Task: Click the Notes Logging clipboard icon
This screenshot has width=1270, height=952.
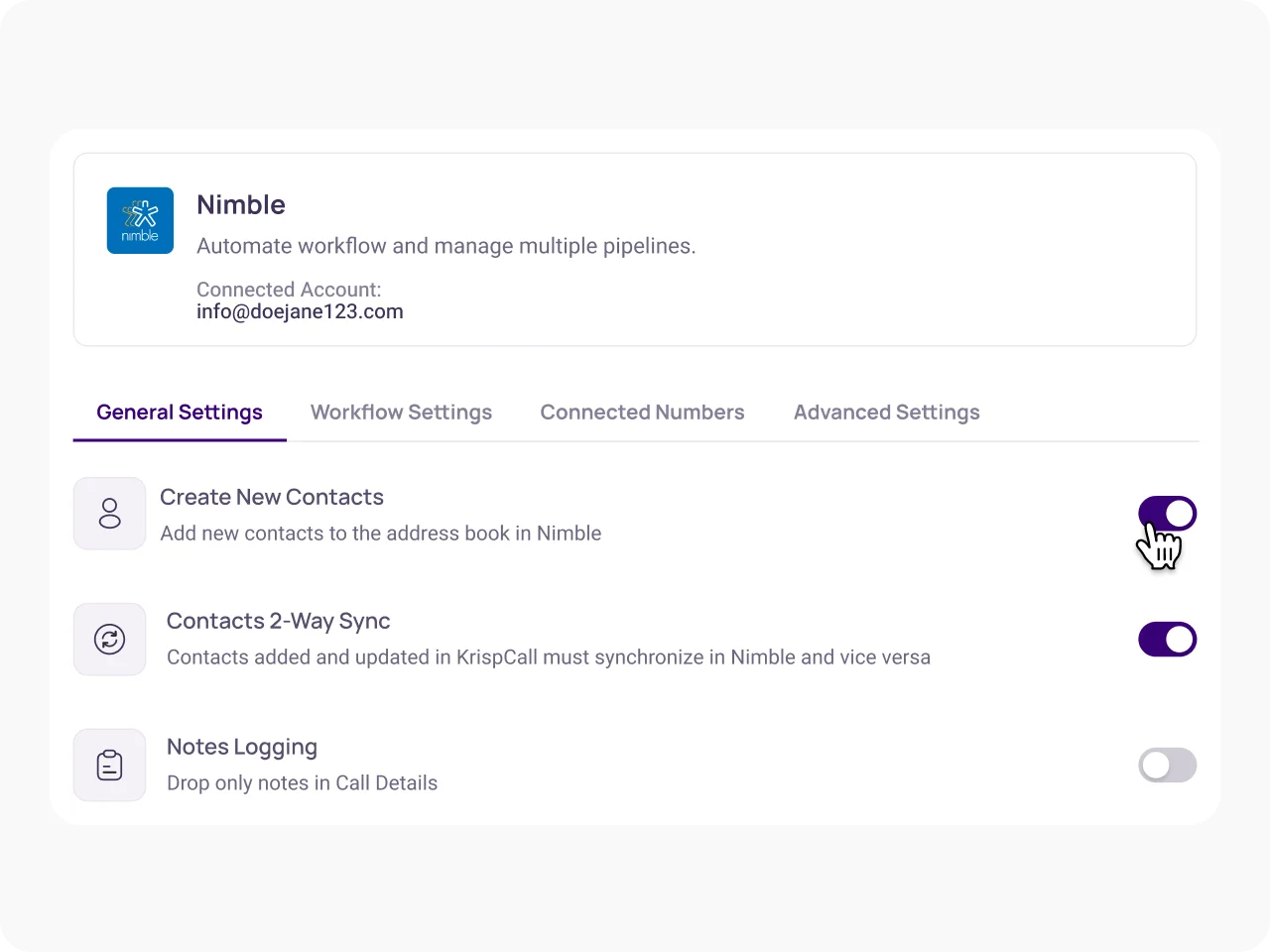Action: tap(110, 766)
